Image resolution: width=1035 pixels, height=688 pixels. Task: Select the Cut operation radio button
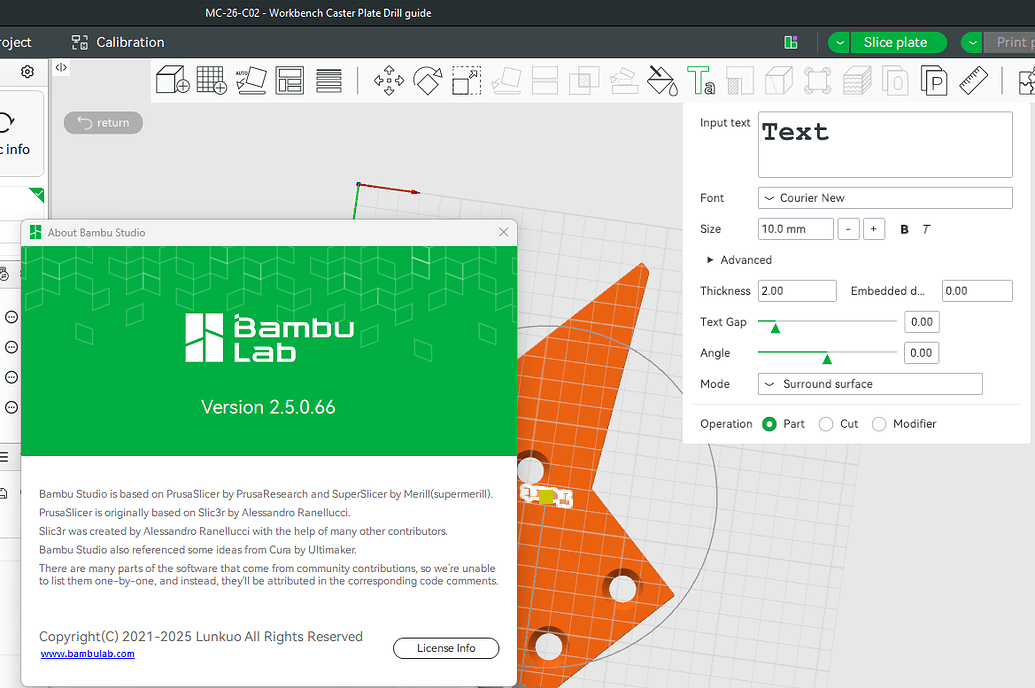tap(826, 424)
